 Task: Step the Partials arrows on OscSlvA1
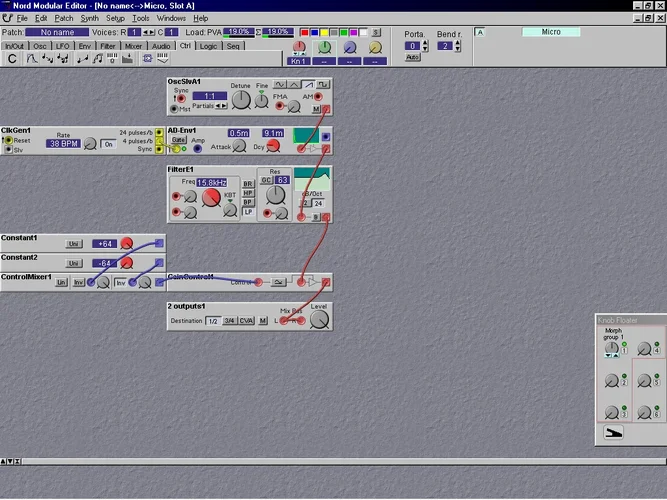[x=221, y=106]
